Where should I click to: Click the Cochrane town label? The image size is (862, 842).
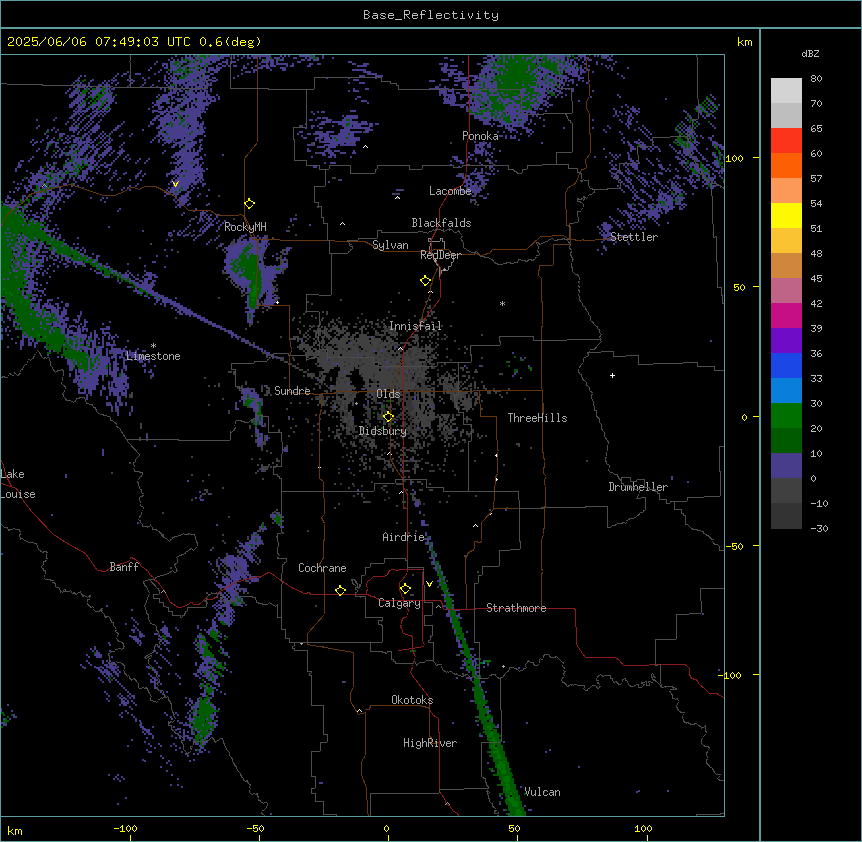[322, 568]
